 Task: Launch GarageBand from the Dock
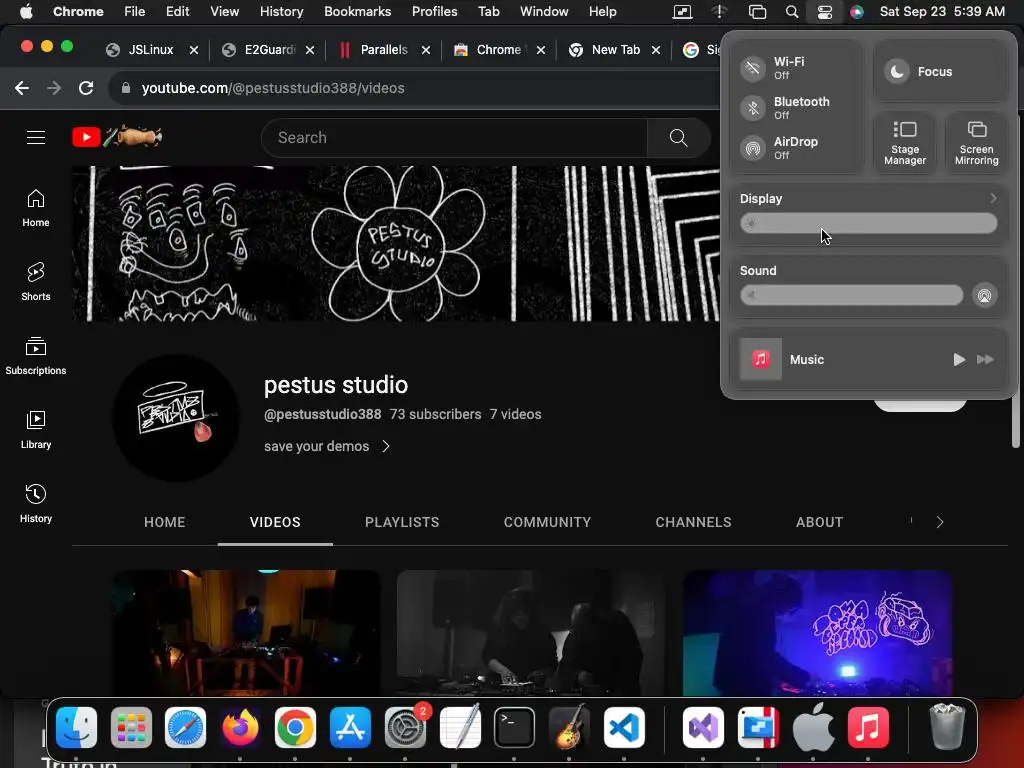[569, 728]
